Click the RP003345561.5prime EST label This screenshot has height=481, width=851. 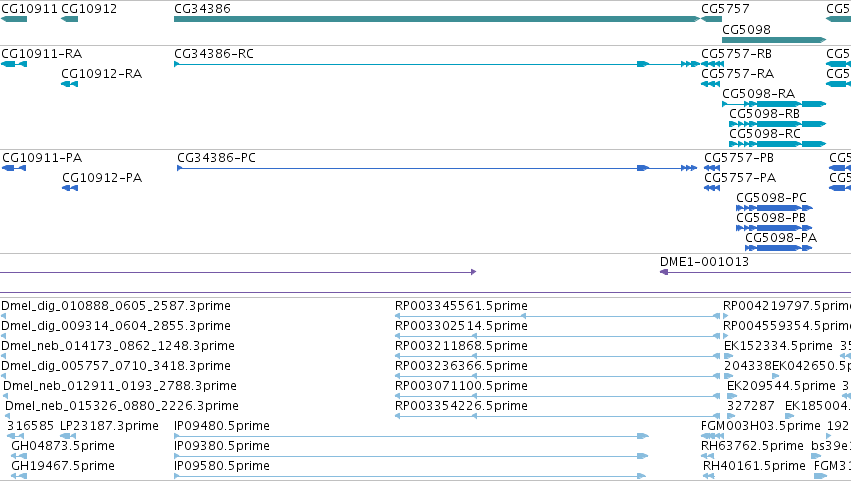(461, 306)
